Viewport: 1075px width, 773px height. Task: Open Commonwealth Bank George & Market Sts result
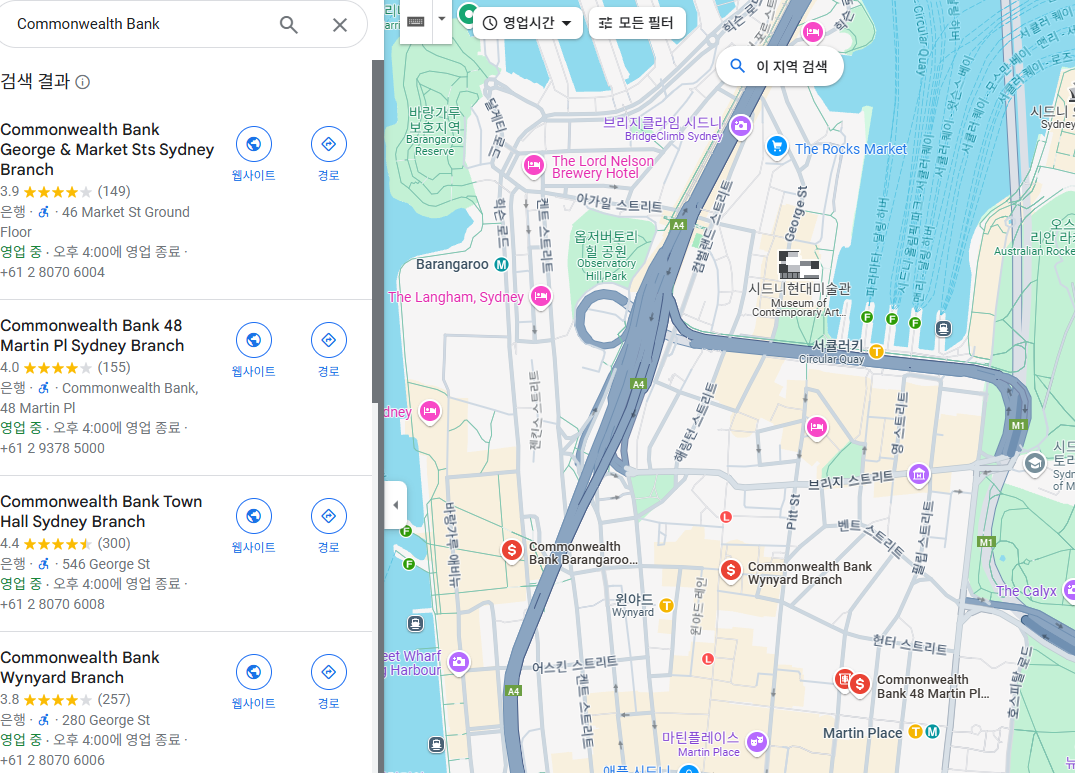(x=107, y=149)
